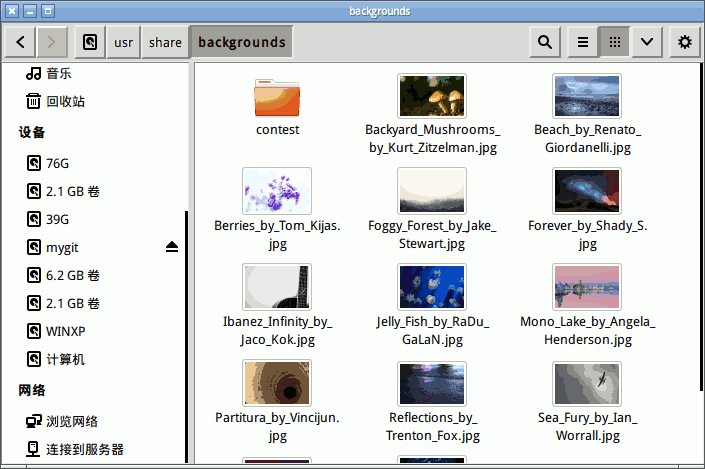Screen dimensions: 705x469
Task: Open the contest folder
Action: coord(277,107)
